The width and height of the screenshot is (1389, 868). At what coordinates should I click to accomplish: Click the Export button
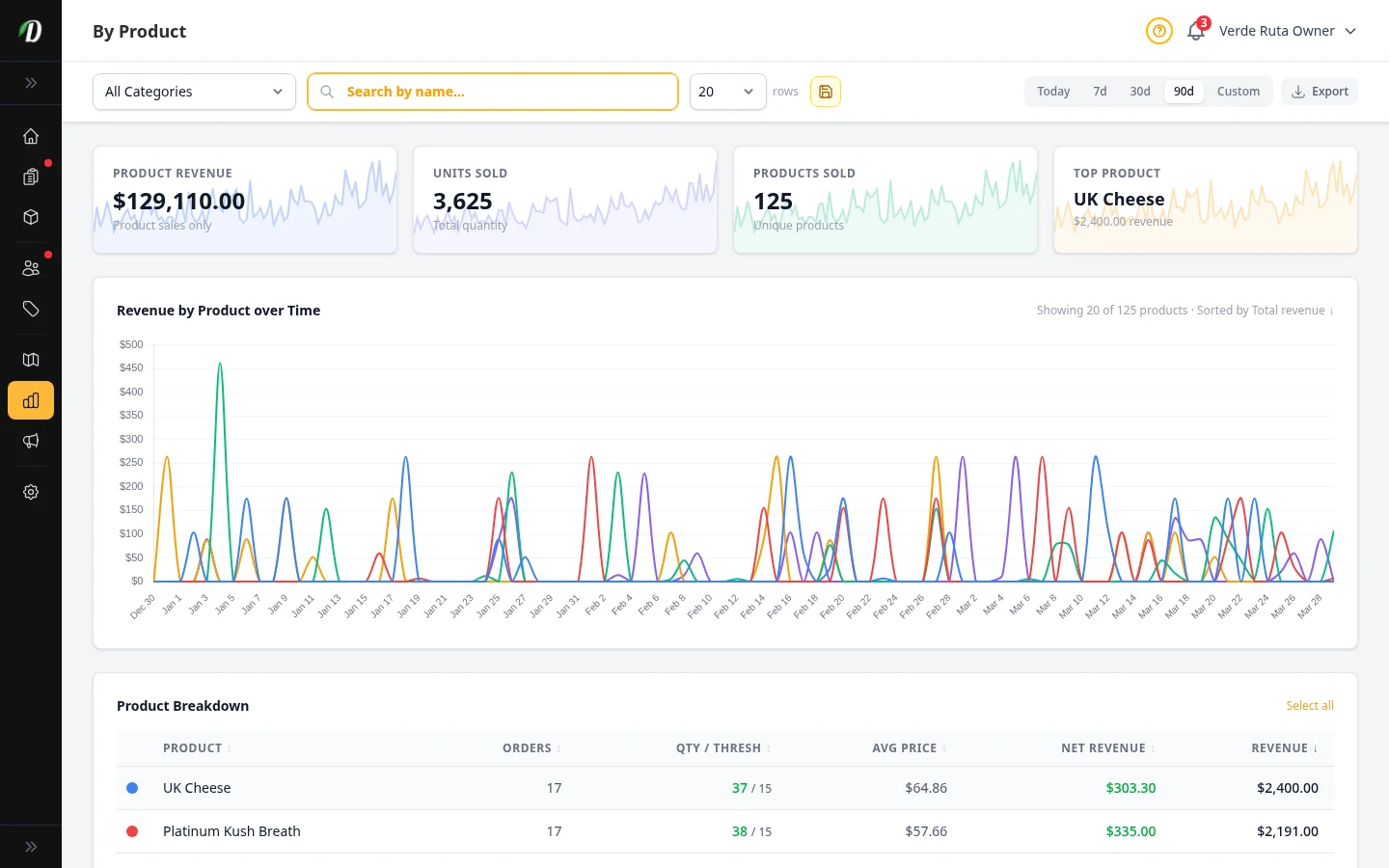pyautogui.click(x=1320, y=91)
